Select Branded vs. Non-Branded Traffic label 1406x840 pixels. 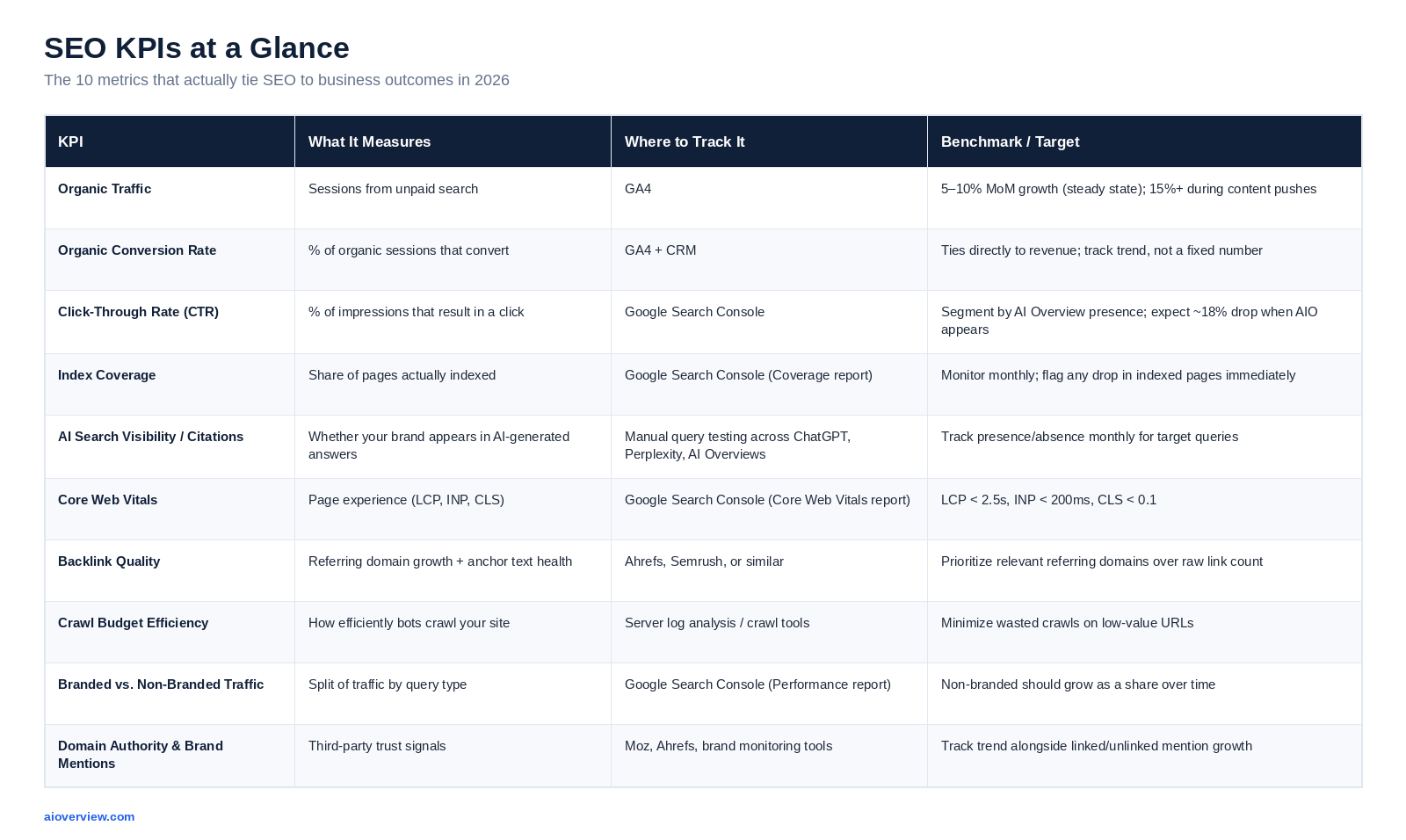pos(161,684)
